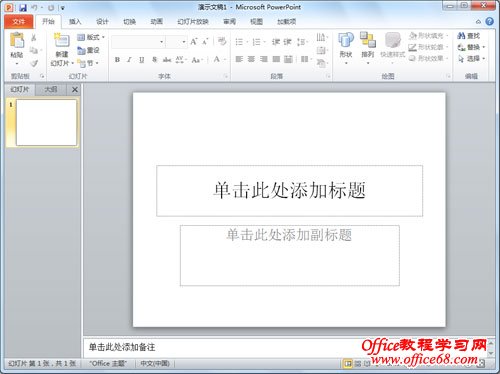Open Shape Effects (形状效果) dropdown
Screen dimensions: 500x374
click(428, 59)
